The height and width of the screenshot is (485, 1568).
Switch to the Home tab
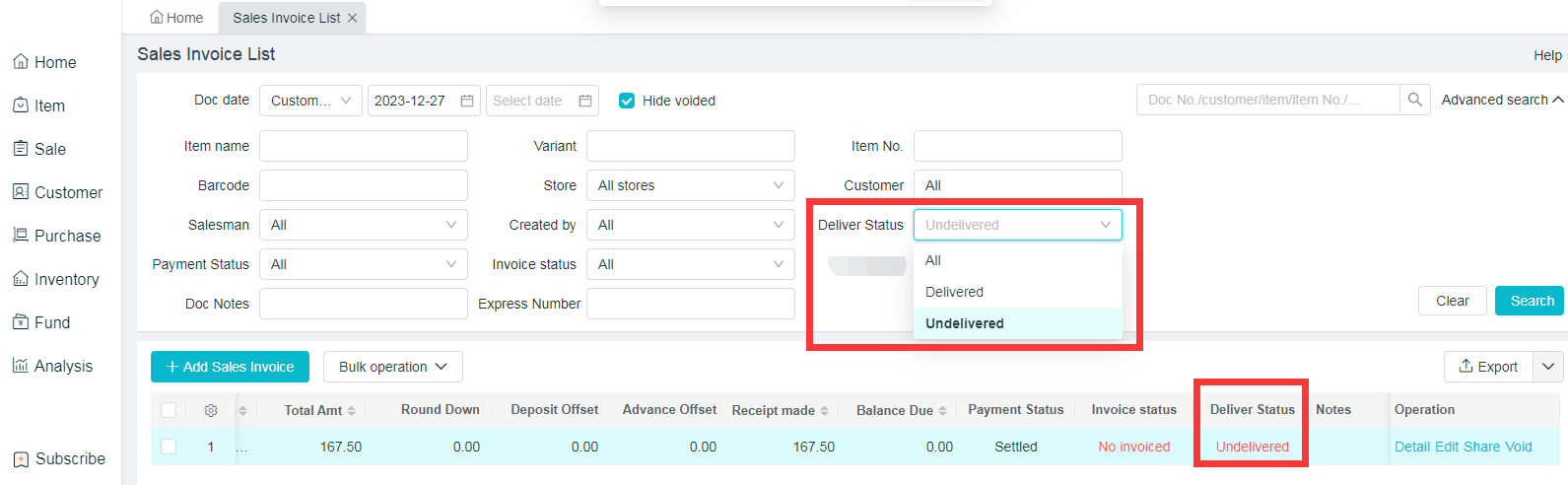176,18
